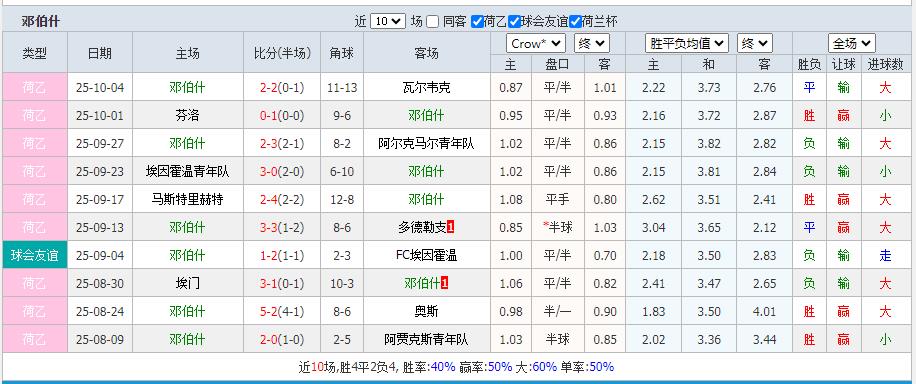Viewport: 916px width, 384px height.
Task: Open the 终 dropdown beside 胜平负均值
Action: (755, 43)
